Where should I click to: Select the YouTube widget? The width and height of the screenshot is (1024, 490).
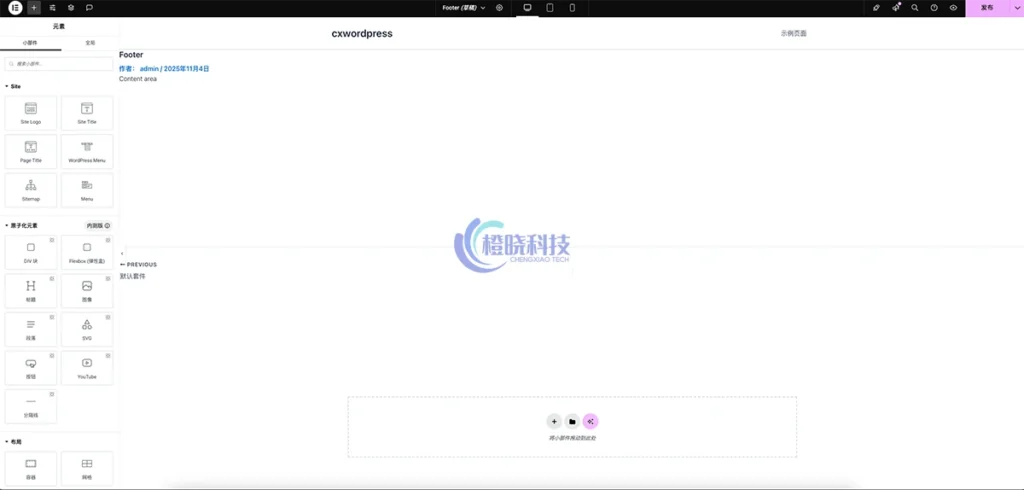(87, 368)
